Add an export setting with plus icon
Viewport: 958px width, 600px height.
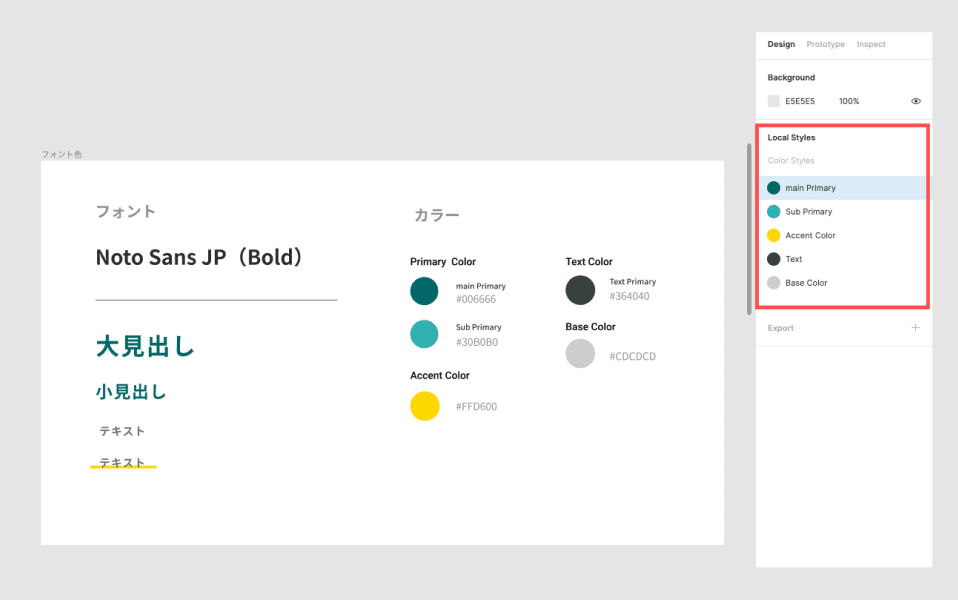click(x=915, y=327)
